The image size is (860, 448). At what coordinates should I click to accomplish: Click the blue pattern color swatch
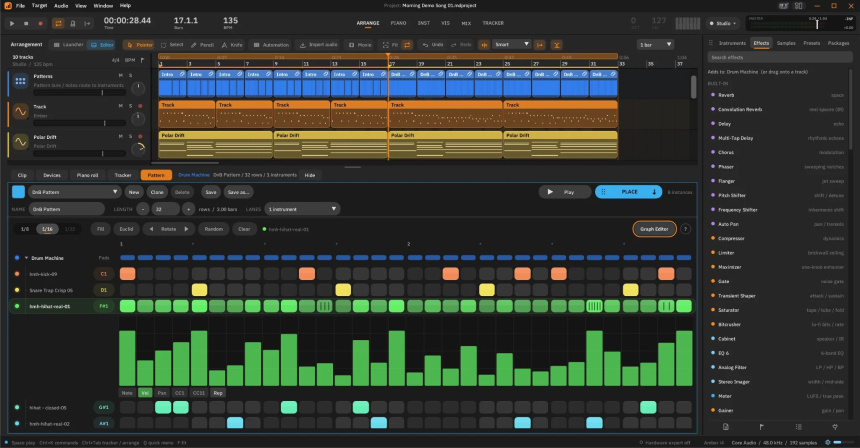point(18,192)
